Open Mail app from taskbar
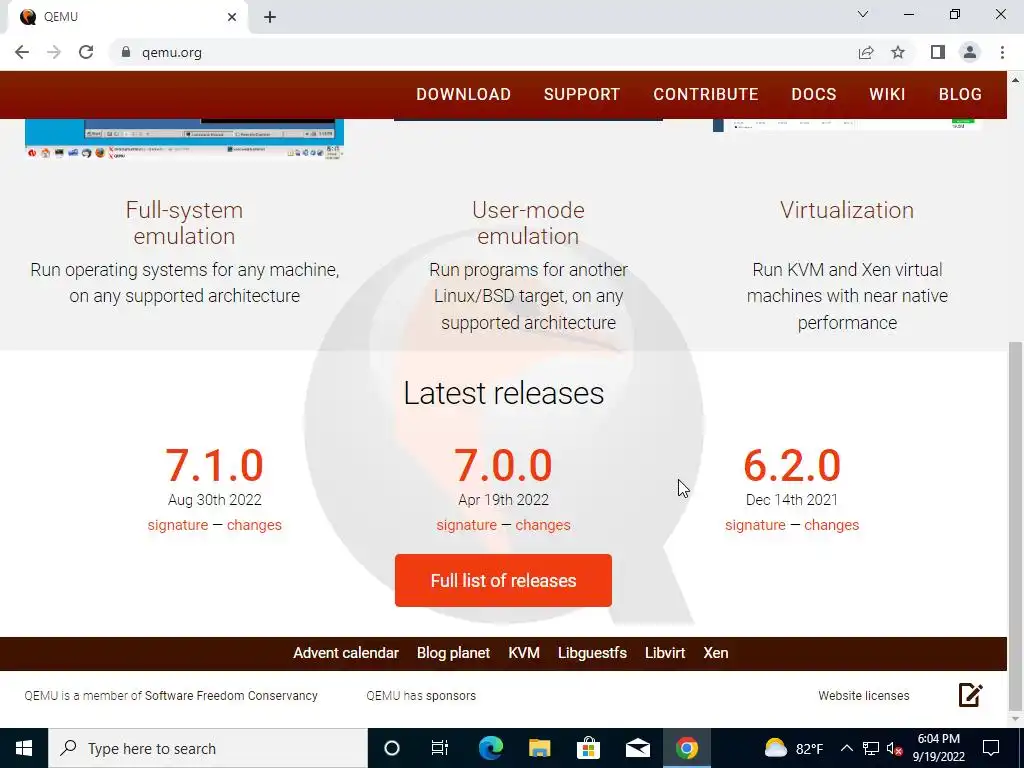 [637, 748]
